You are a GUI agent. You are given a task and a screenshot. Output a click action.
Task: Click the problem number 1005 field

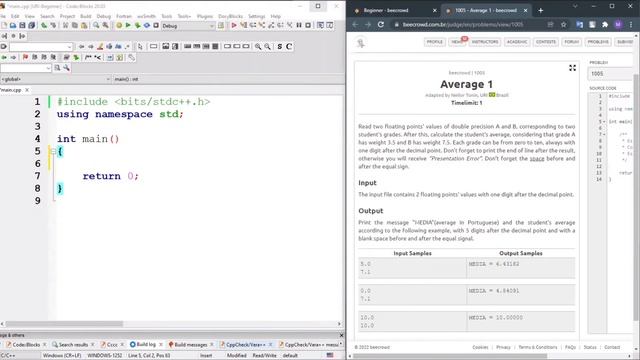pos(610,74)
